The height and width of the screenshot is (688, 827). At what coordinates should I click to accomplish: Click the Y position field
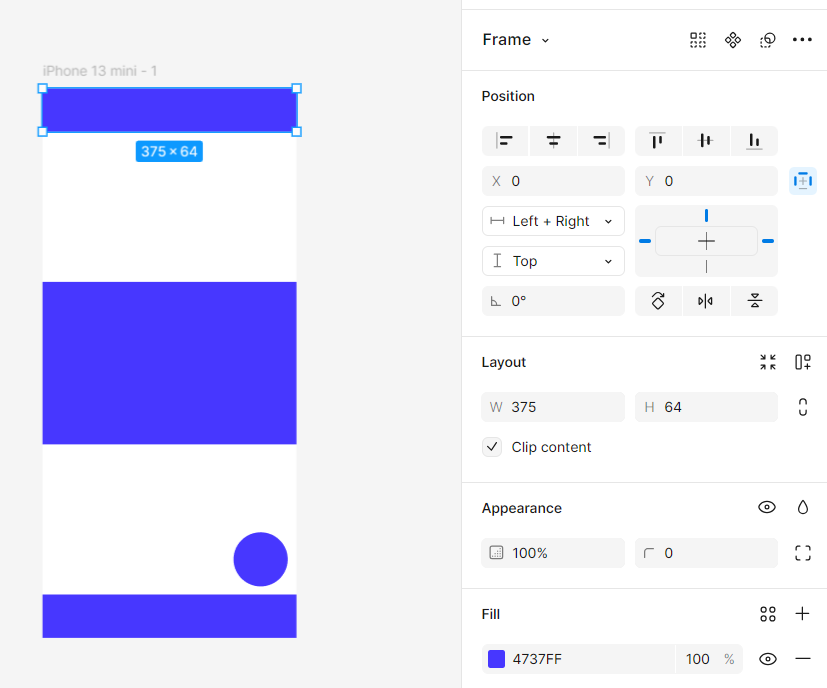tap(706, 181)
